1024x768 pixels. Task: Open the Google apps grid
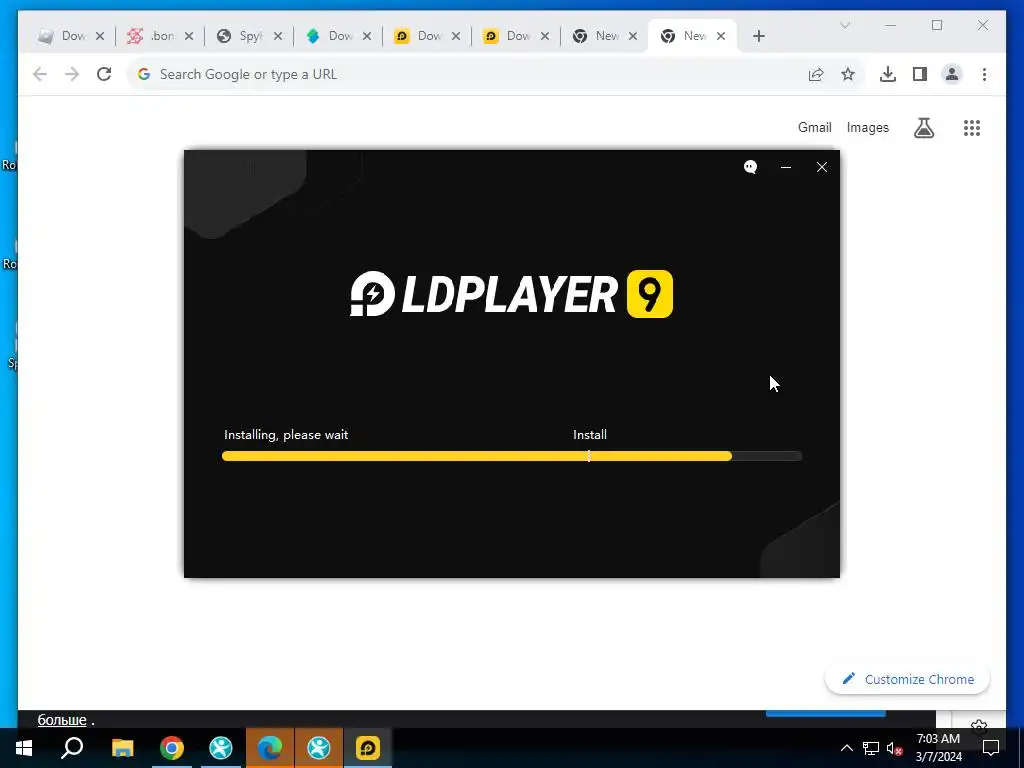[x=972, y=128]
